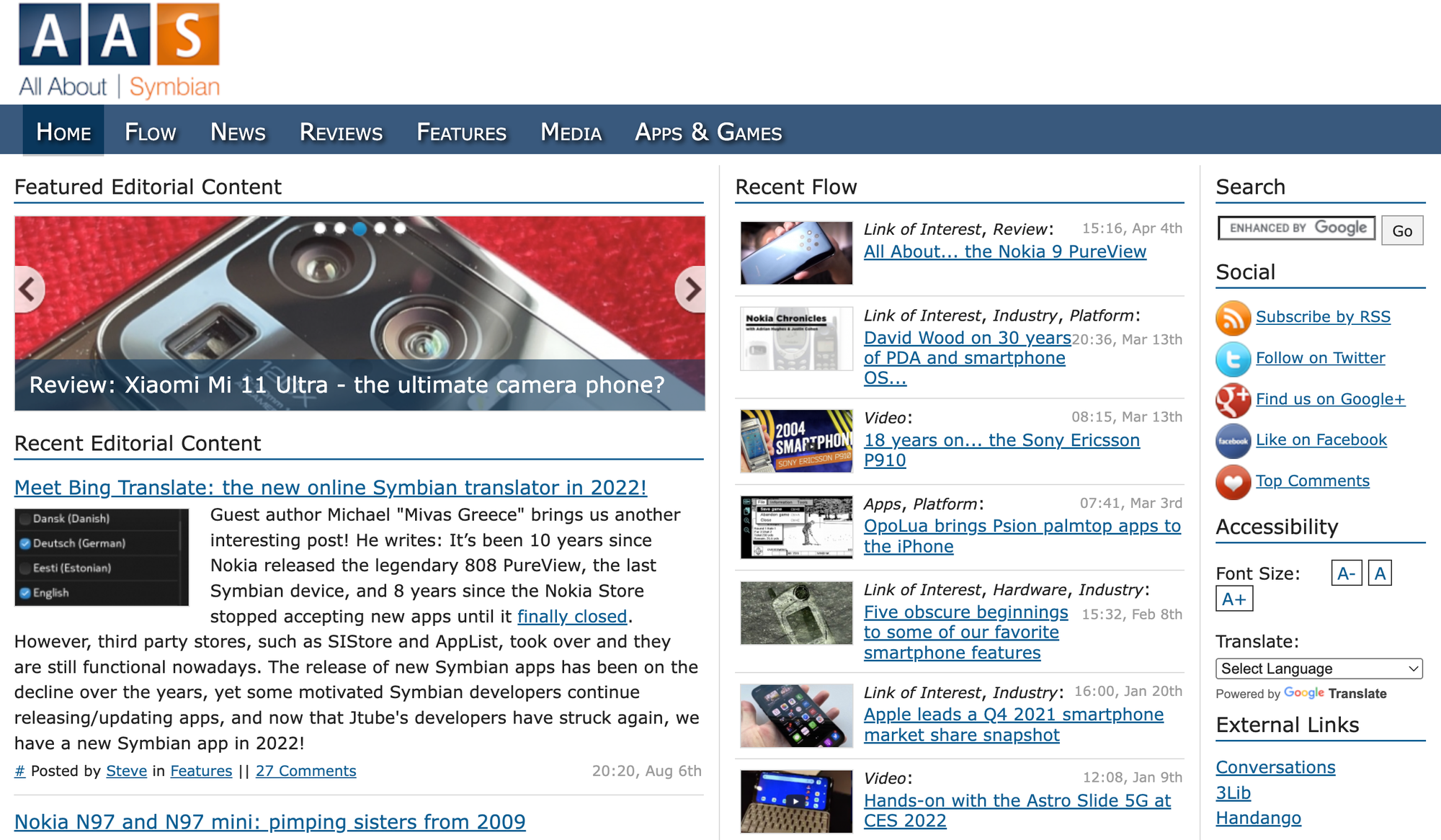Decrease font size with A- button

[1347, 573]
